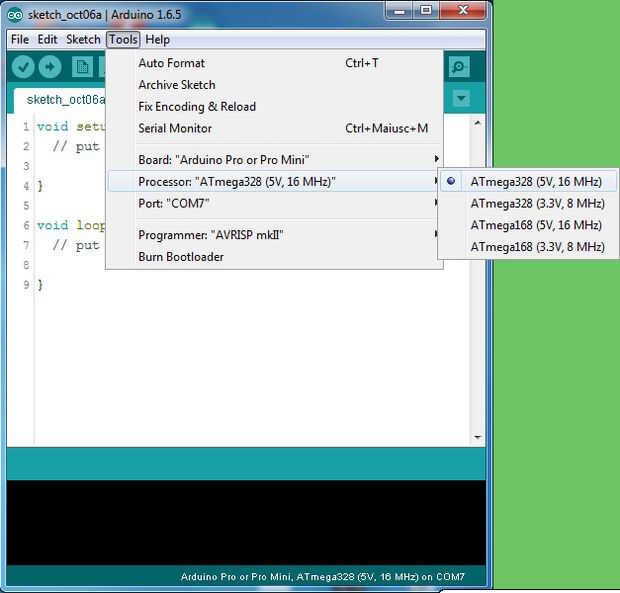This screenshot has width=620, height=593.
Task: Click the Upload arrow button
Action: [x=50, y=67]
